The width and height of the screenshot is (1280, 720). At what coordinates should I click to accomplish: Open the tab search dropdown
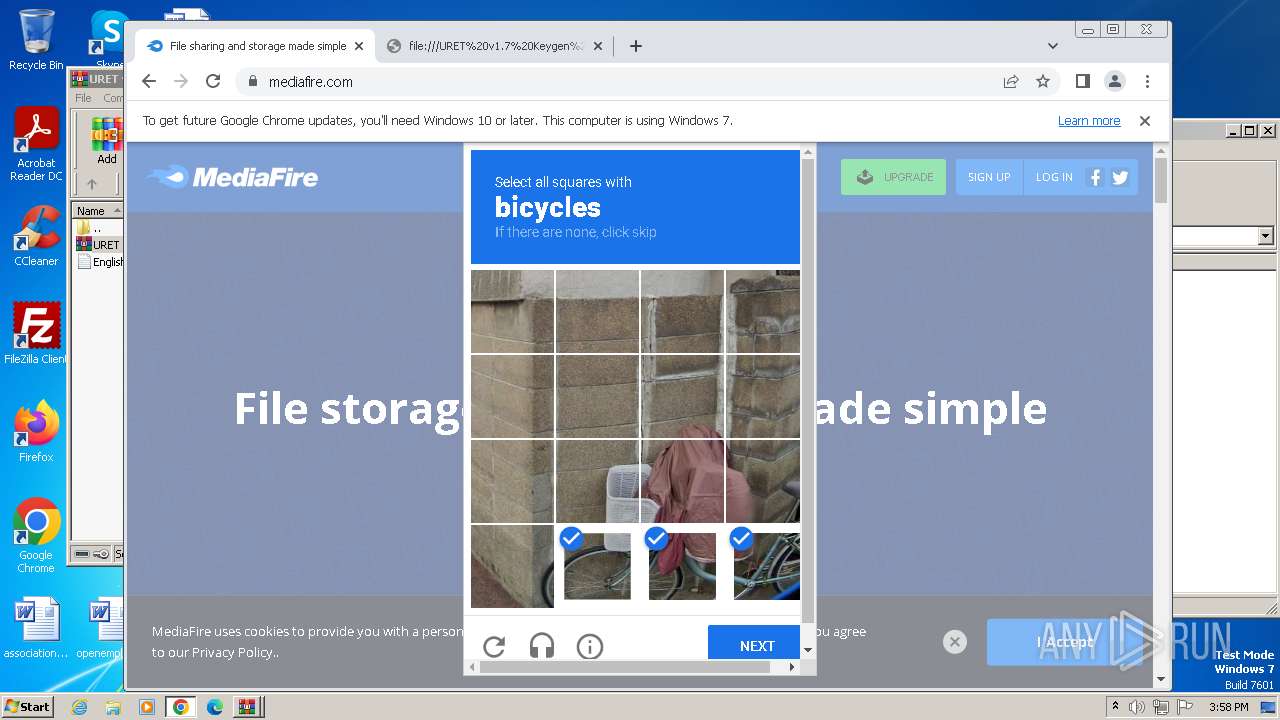[1052, 46]
